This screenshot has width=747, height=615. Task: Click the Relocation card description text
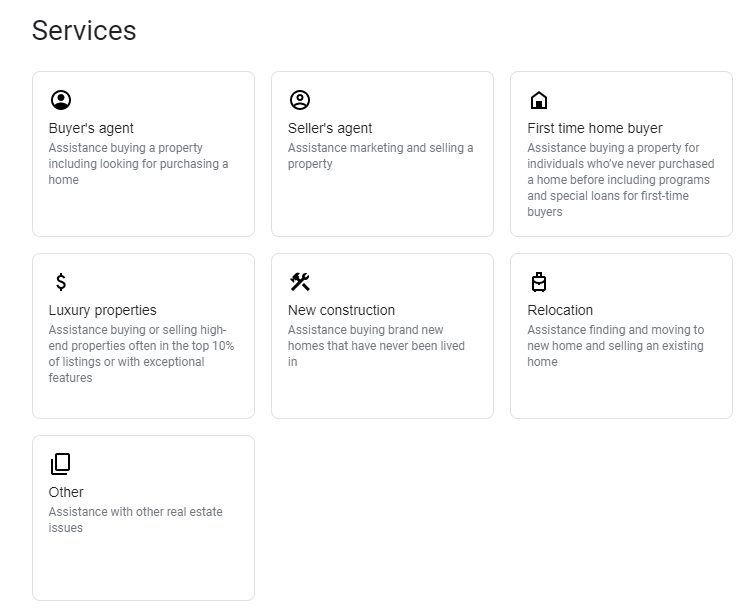[x=615, y=346]
